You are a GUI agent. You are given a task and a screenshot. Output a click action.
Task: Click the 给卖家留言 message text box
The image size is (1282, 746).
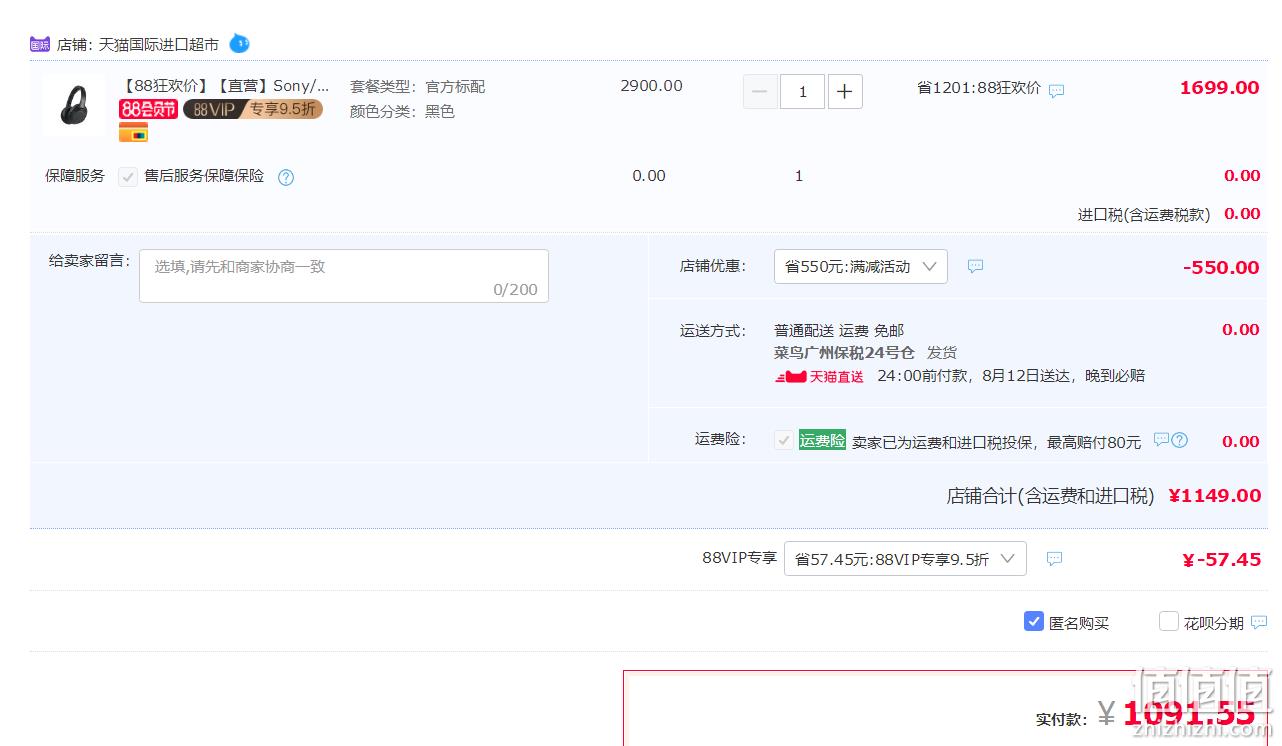(344, 276)
